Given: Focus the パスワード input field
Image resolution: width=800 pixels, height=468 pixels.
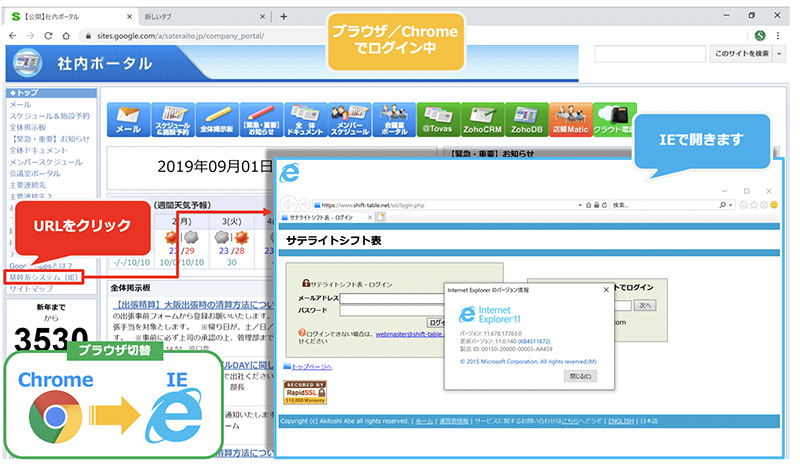Looking at the screenshot, I should coord(391,311).
